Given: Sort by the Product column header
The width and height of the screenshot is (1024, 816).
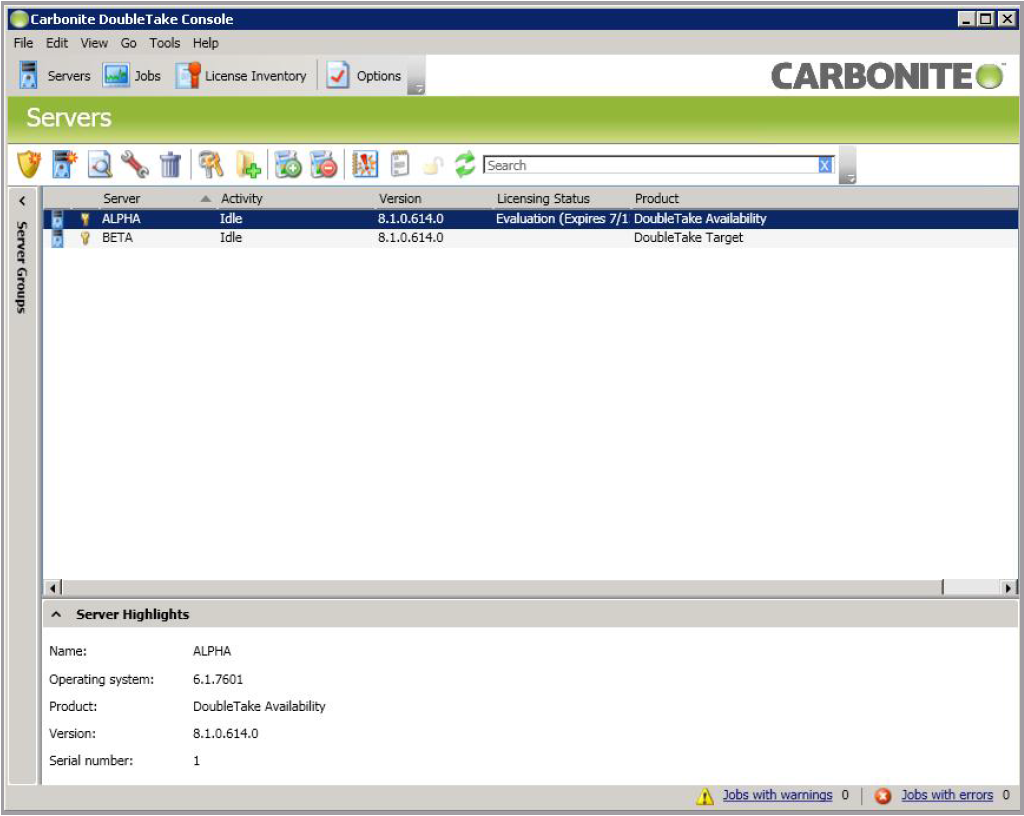Looking at the screenshot, I should click(656, 198).
